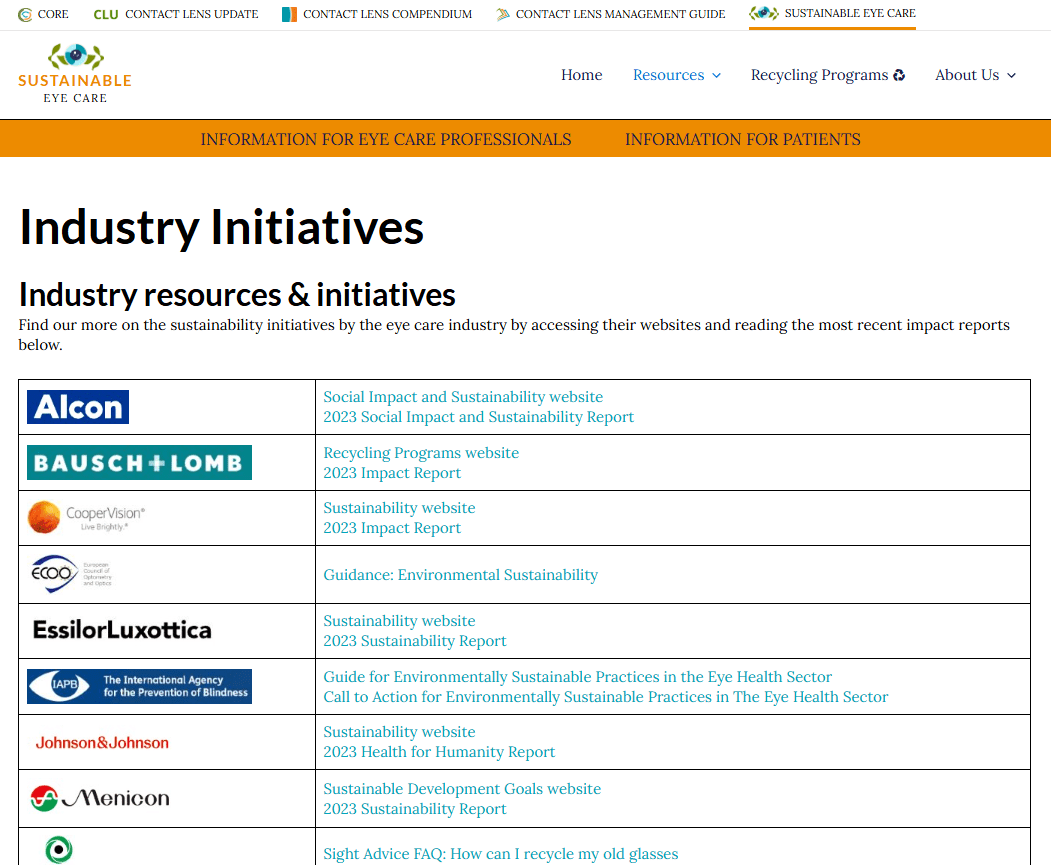Click the Menicon logo
Screen dimensions: 1051x865
pyautogui.click(x=100, y=798)
